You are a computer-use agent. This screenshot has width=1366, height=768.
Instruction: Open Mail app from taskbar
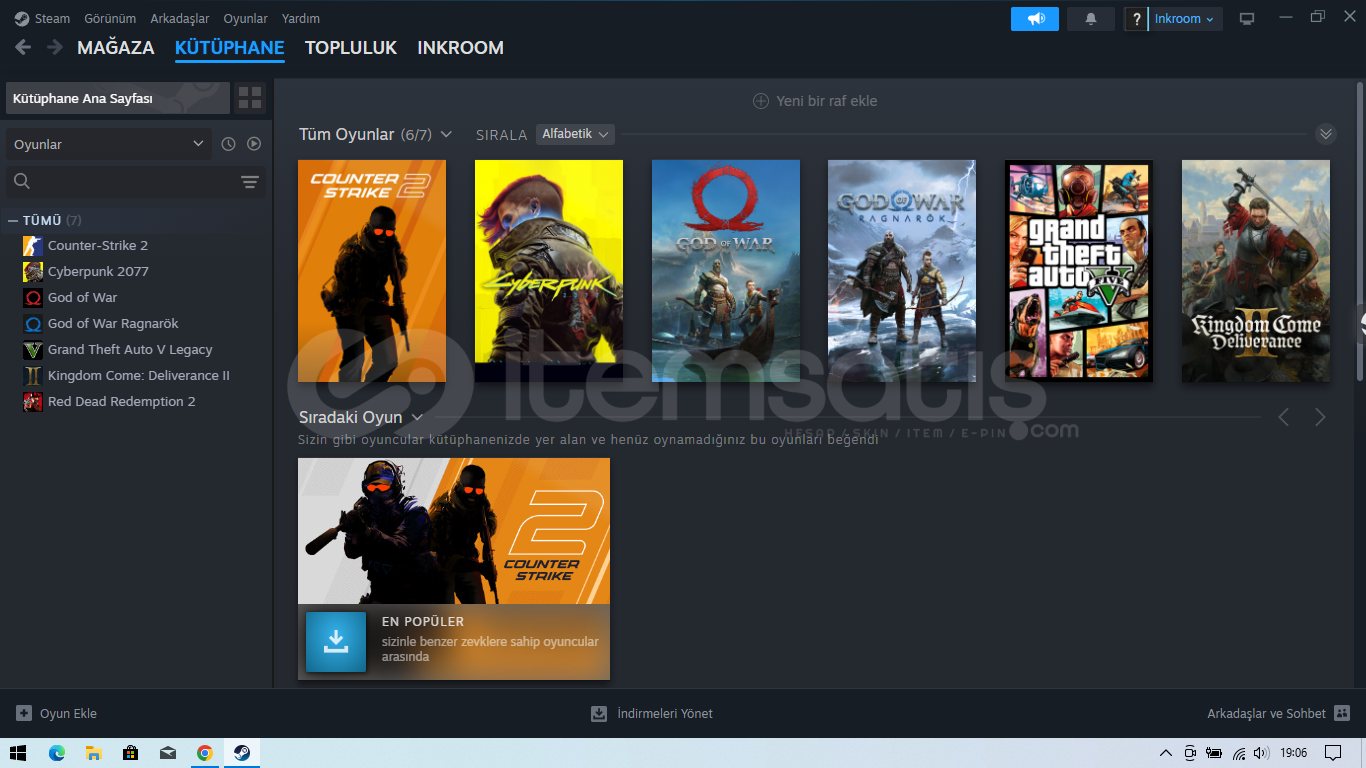pos(168,753)
